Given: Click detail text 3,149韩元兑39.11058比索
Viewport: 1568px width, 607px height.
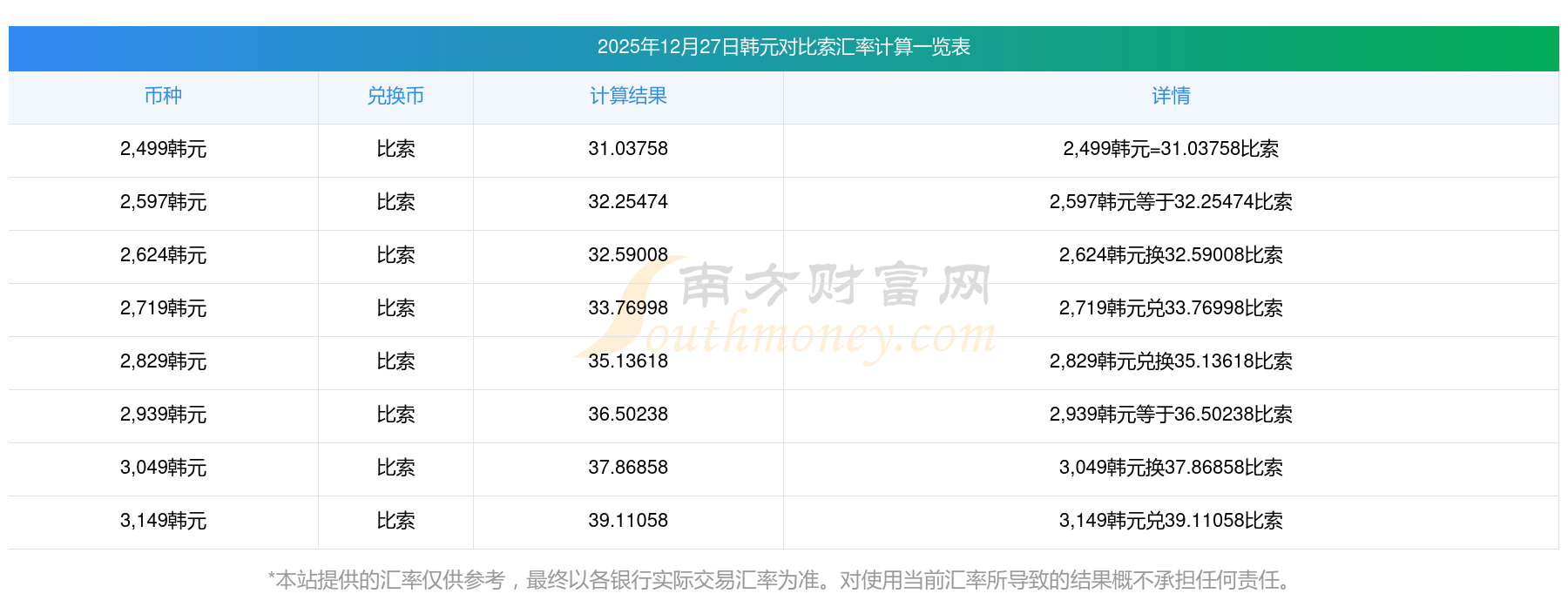Looking at the screenshot, I should (1171, 521).
